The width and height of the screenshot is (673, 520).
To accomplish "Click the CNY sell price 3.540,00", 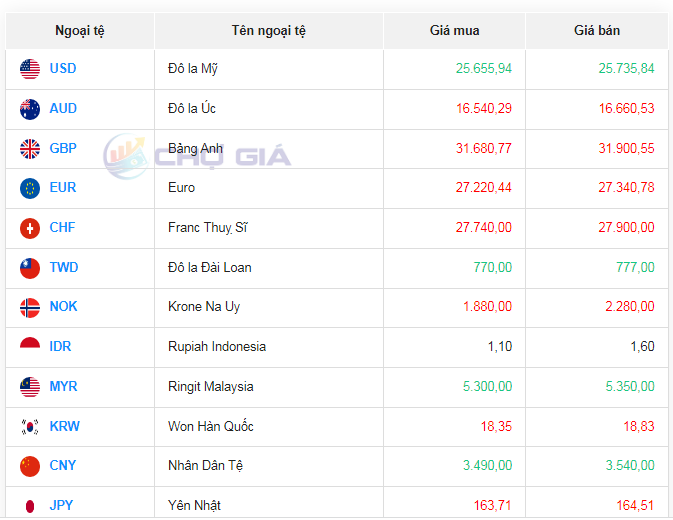I will click(x=630, y=466).
